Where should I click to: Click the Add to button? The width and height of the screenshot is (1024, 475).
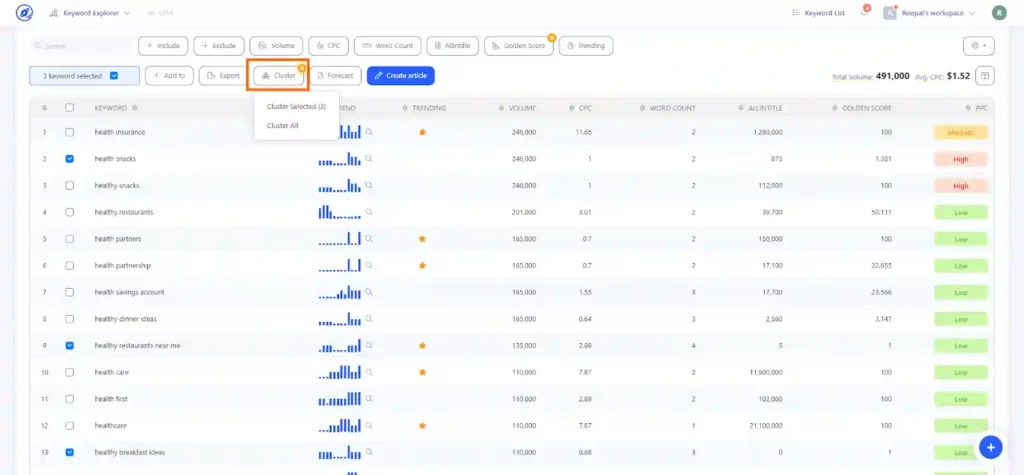[x=169, y=76]
